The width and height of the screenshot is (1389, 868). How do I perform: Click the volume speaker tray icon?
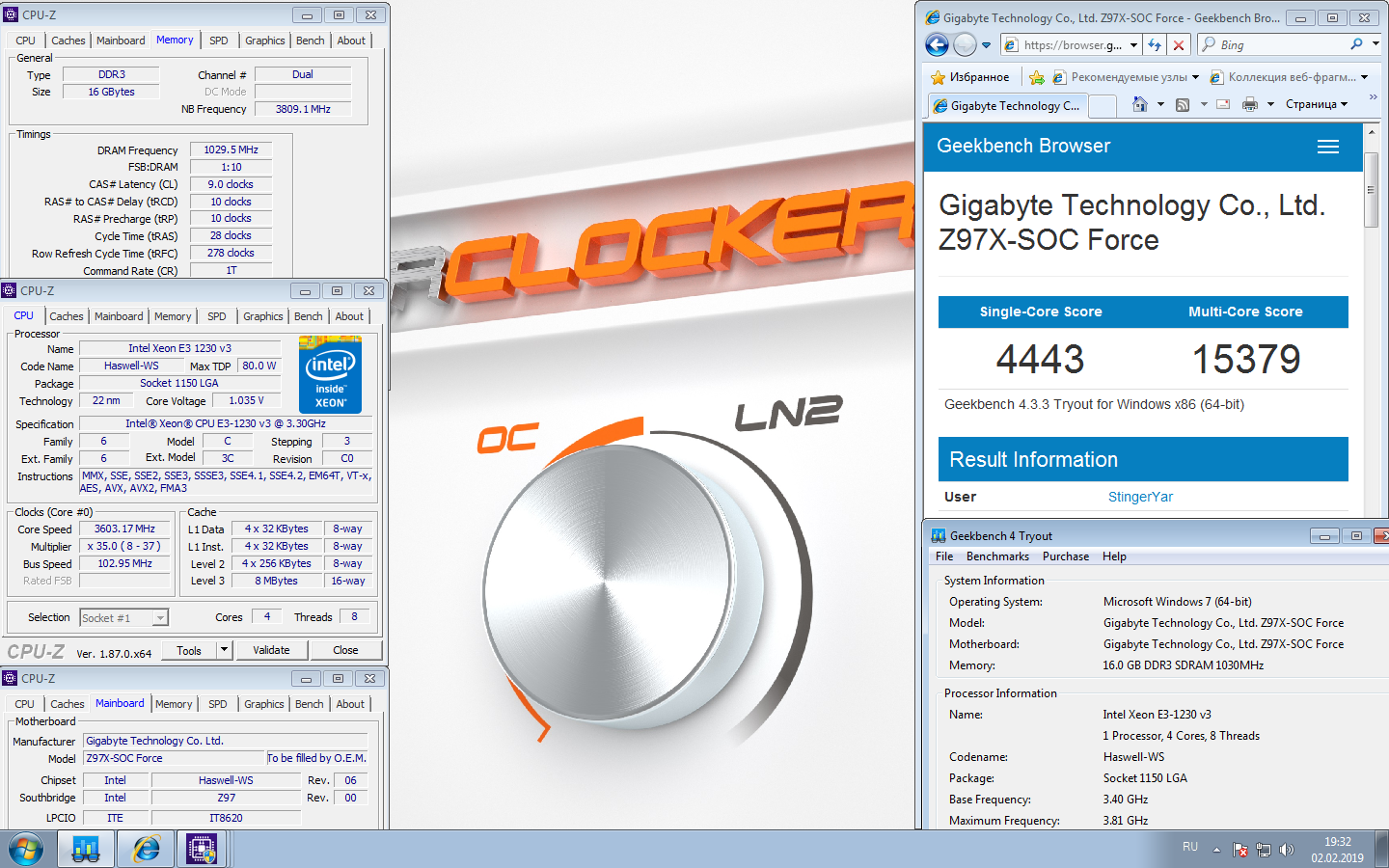(1286, 850)
